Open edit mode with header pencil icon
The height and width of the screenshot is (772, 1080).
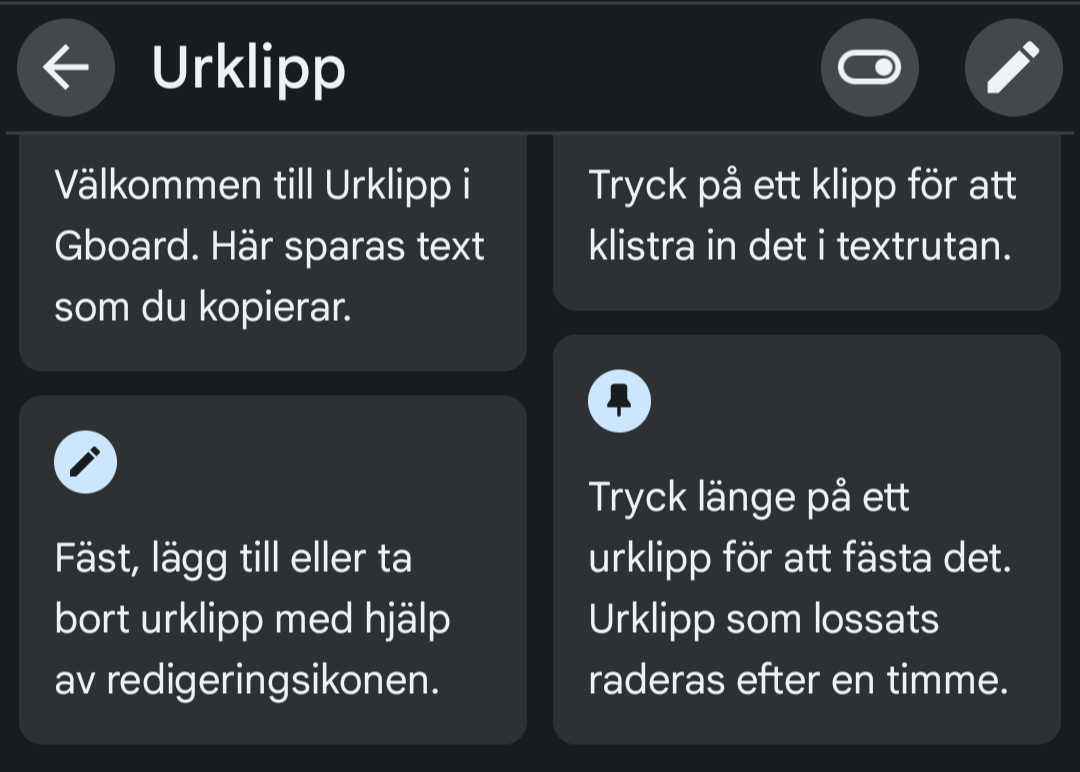pos(1013,67)
